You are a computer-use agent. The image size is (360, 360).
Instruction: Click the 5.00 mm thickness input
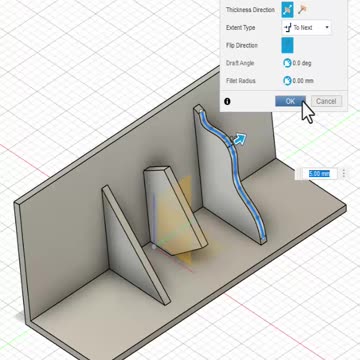(x=319, y=174)
